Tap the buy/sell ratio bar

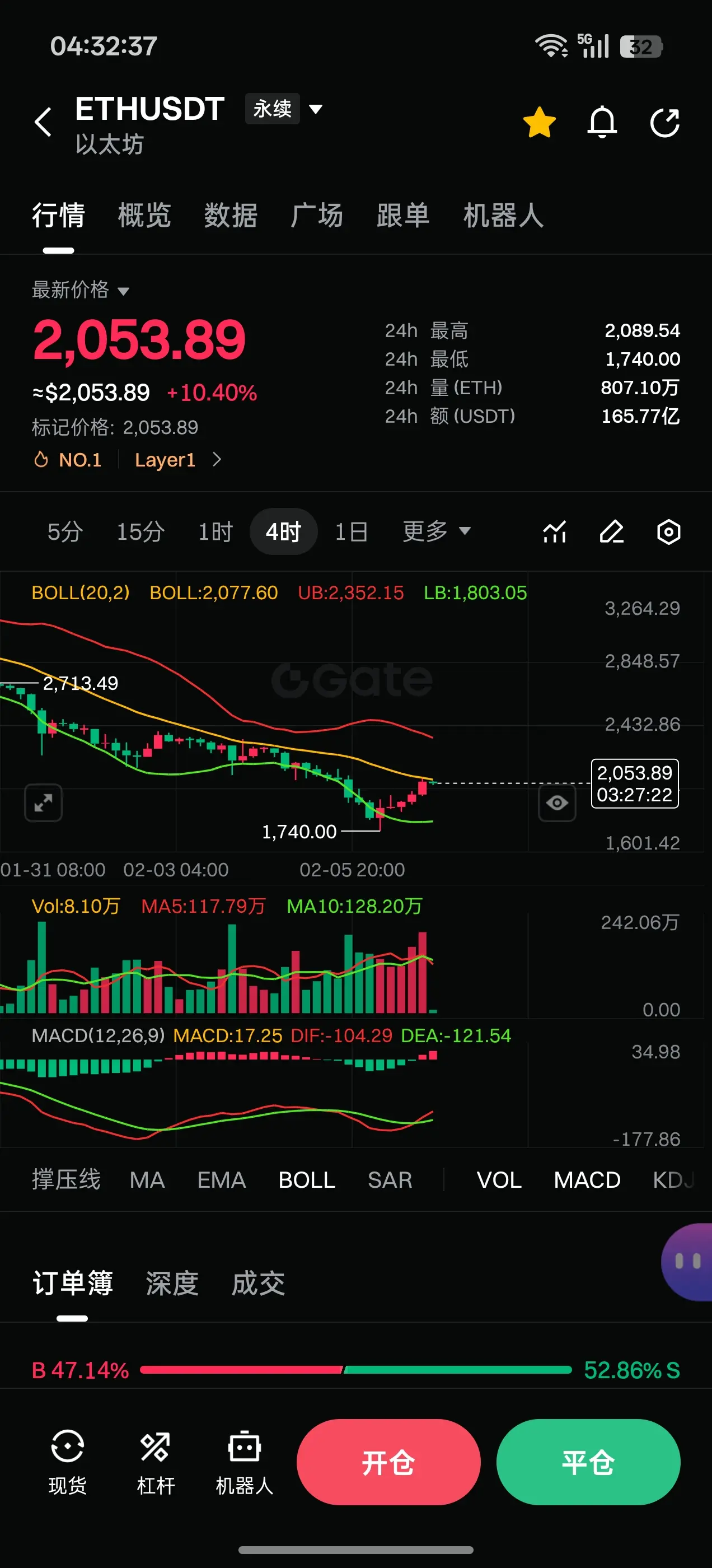(356, 1370)
